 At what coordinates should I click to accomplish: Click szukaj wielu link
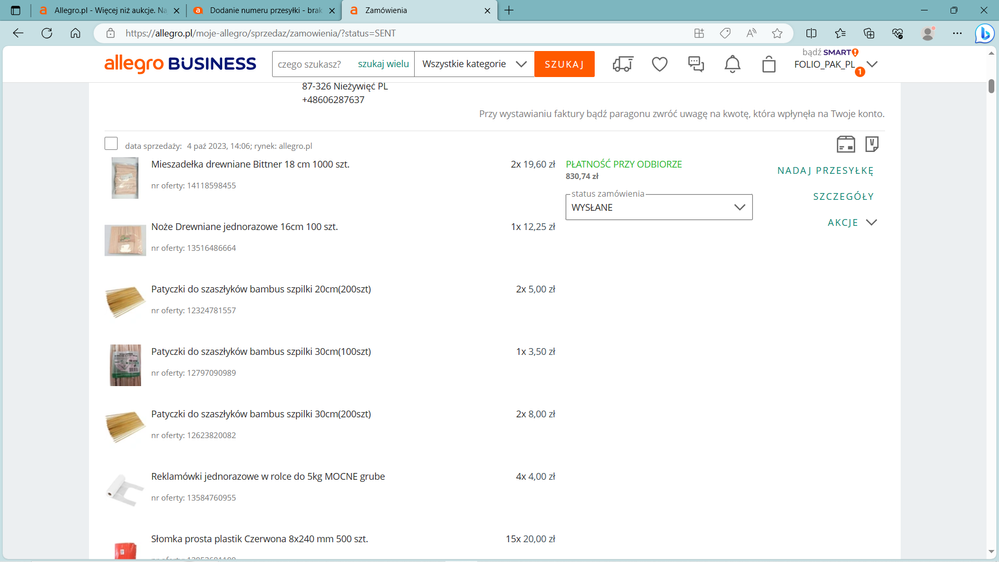pyautogui.click(x=383, y=64)
